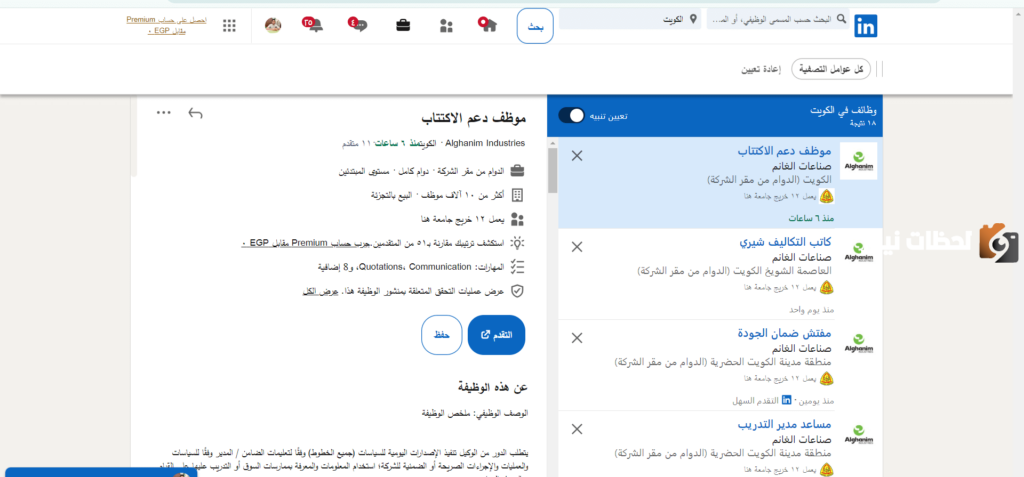This screenshot has width=1024, height=477.
Task: Click Alghanim logo on مساعد مدير التدريب card
Action: 858,435
